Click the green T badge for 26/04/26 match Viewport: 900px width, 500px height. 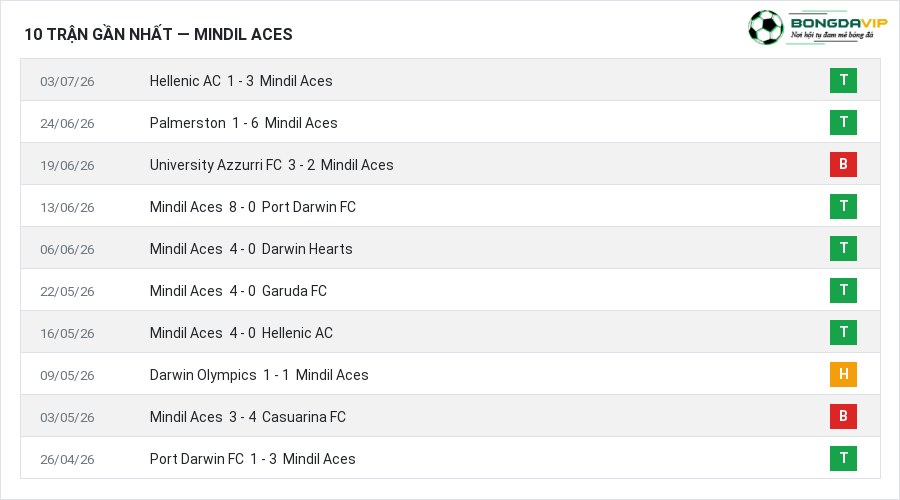843,458
